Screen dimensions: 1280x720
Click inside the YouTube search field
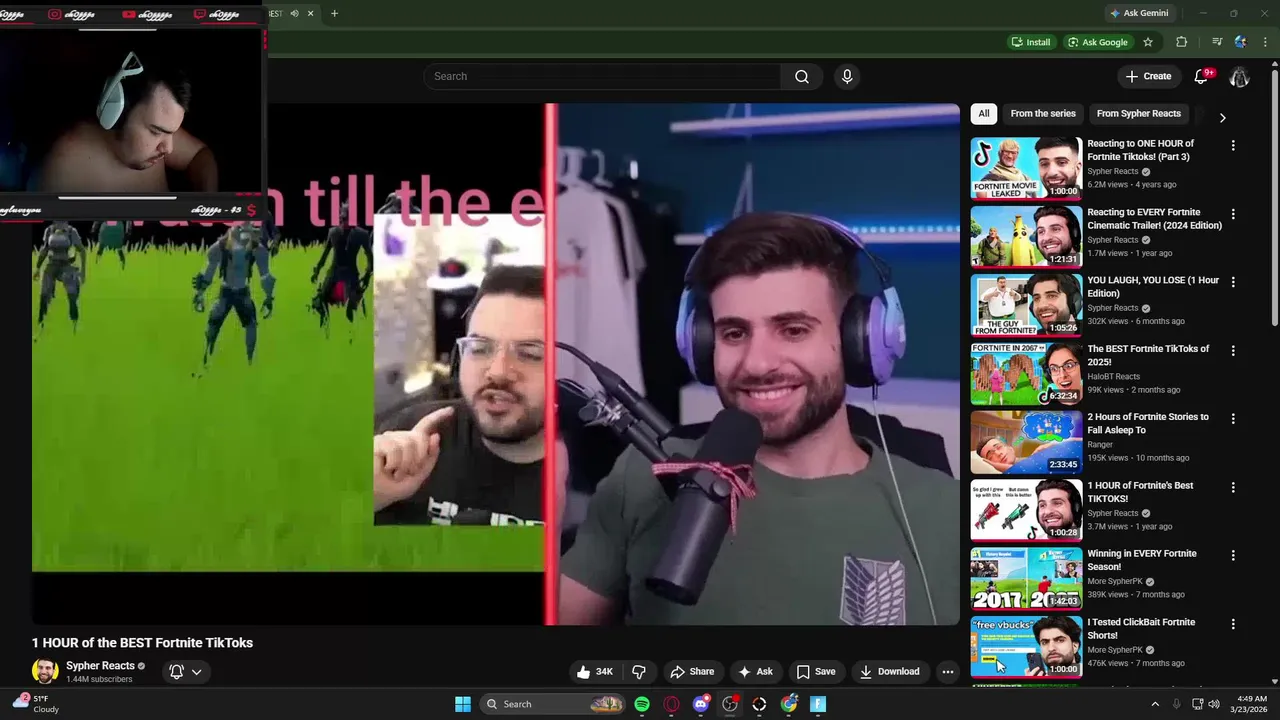pyautogui.click(x=603, y=76)
